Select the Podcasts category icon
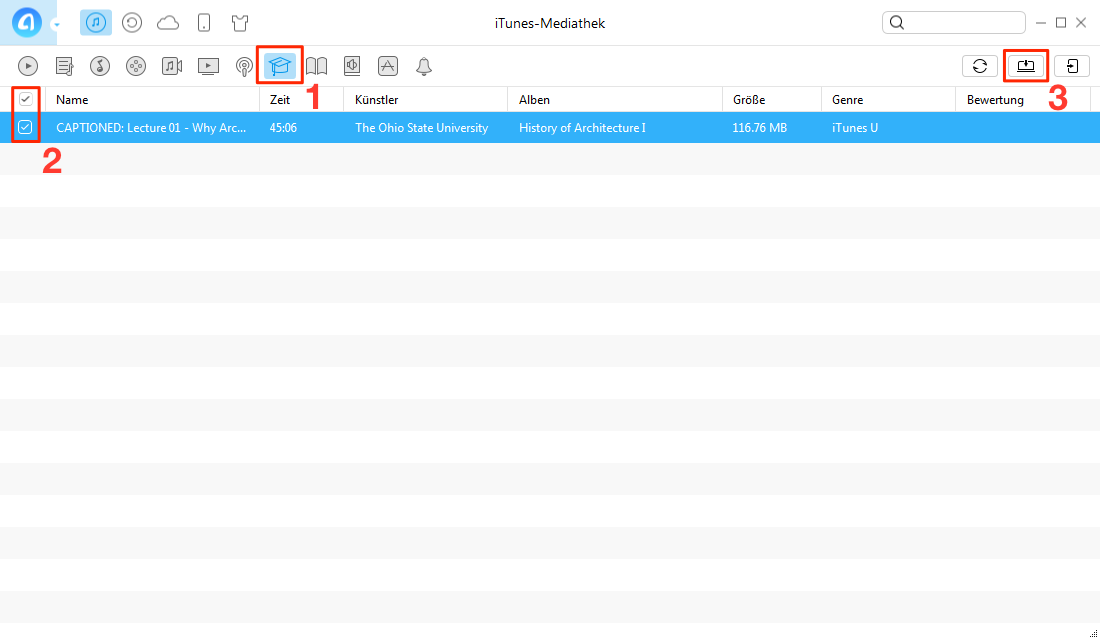 click(244, 67)
